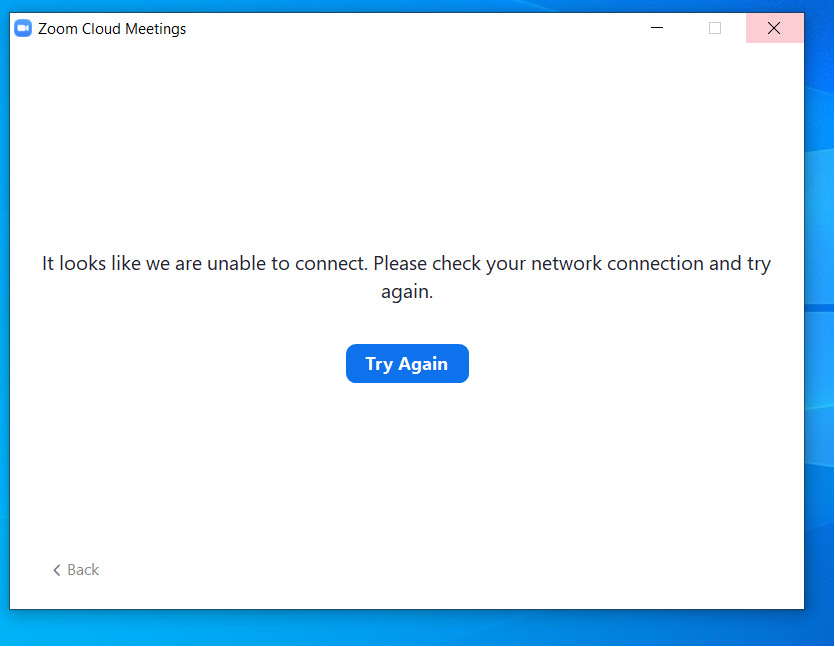
Task: Click the "Zoom Cloud Meetings" title text
Action: pos(112,29)
